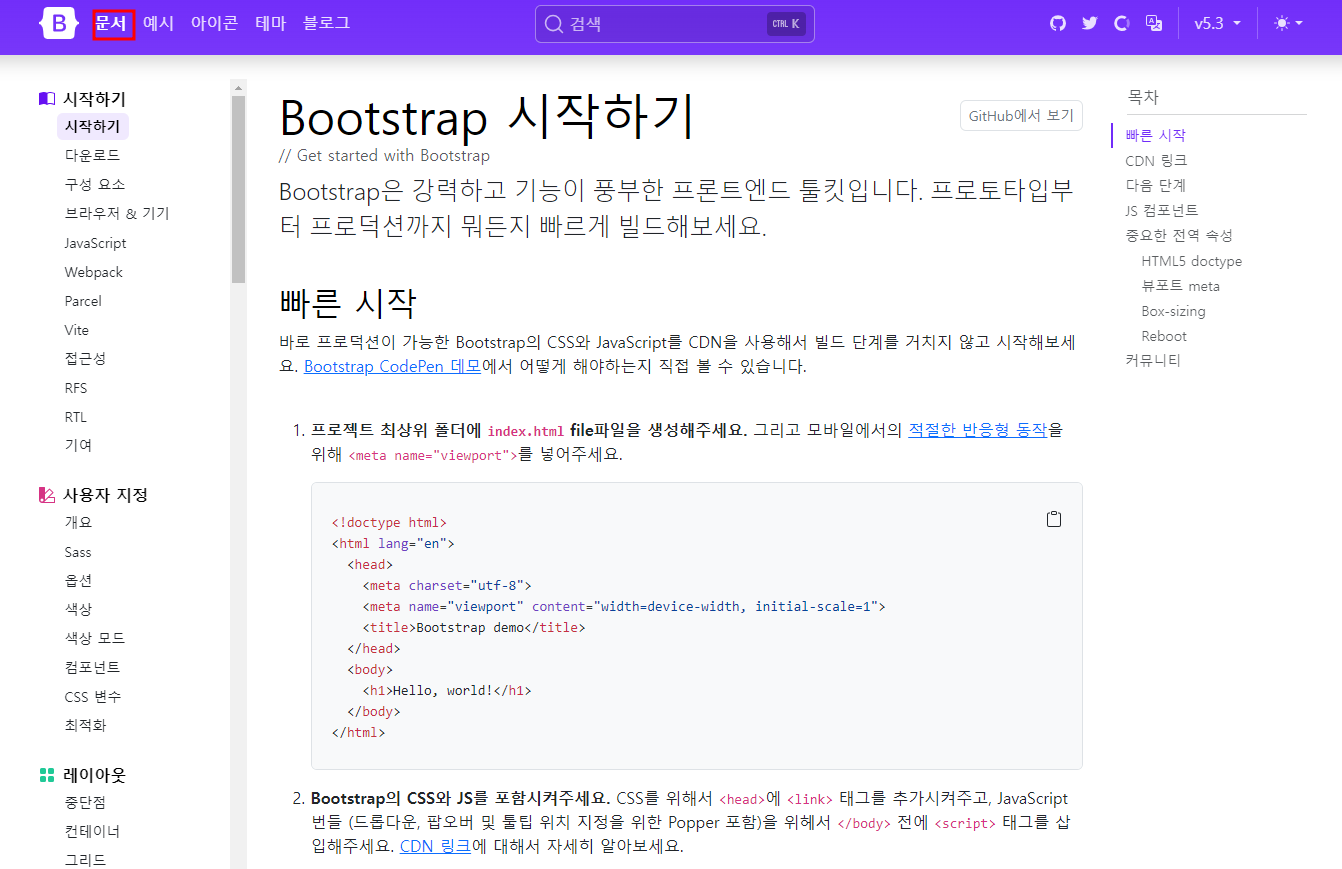This screenshot has height=869, width=1342.
Task: Open Vite in the sidebar
Action: click(x=77, y=330)
